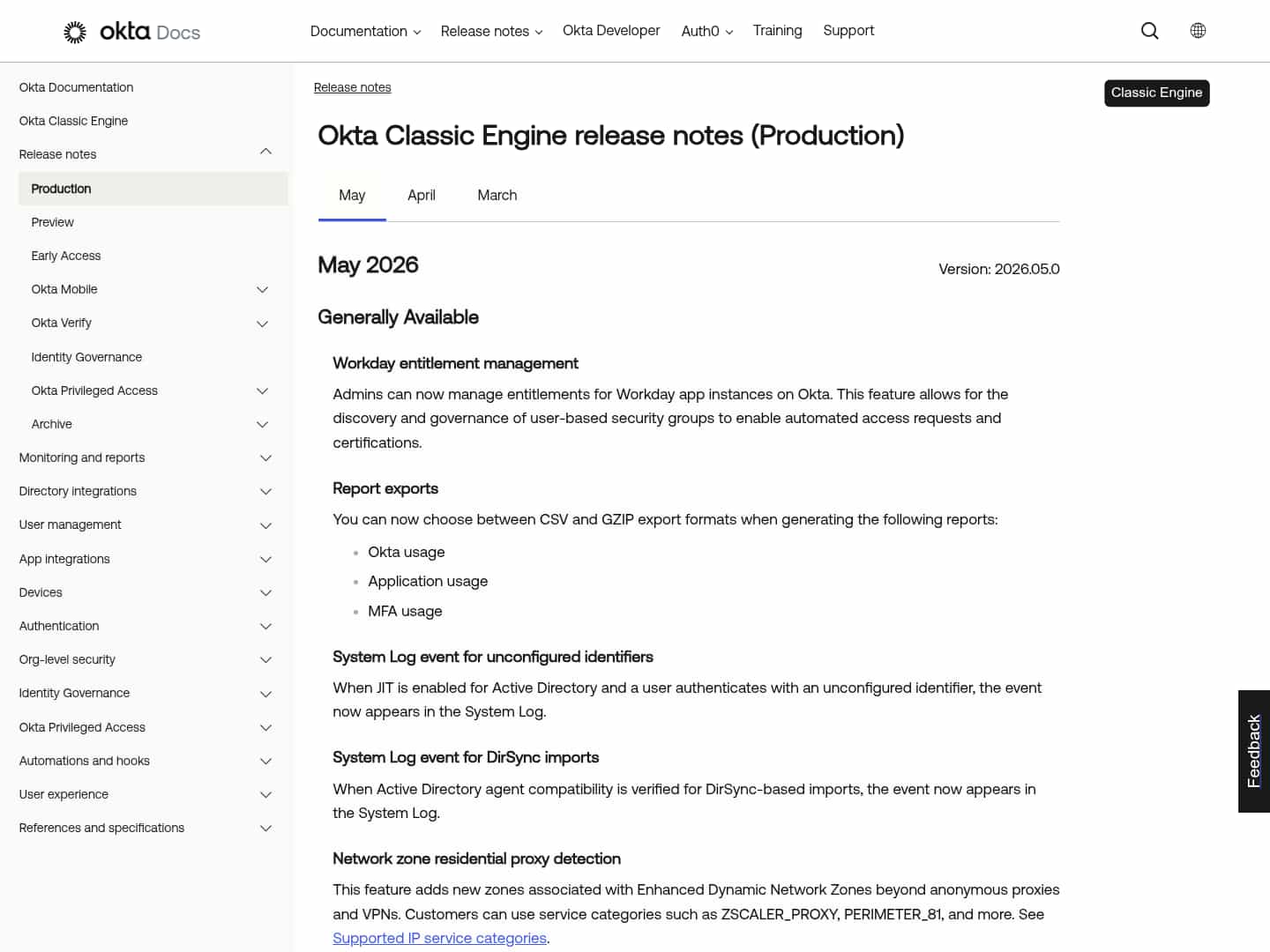Expand User experience section
1270x952 pixels.
click(265, 795)
